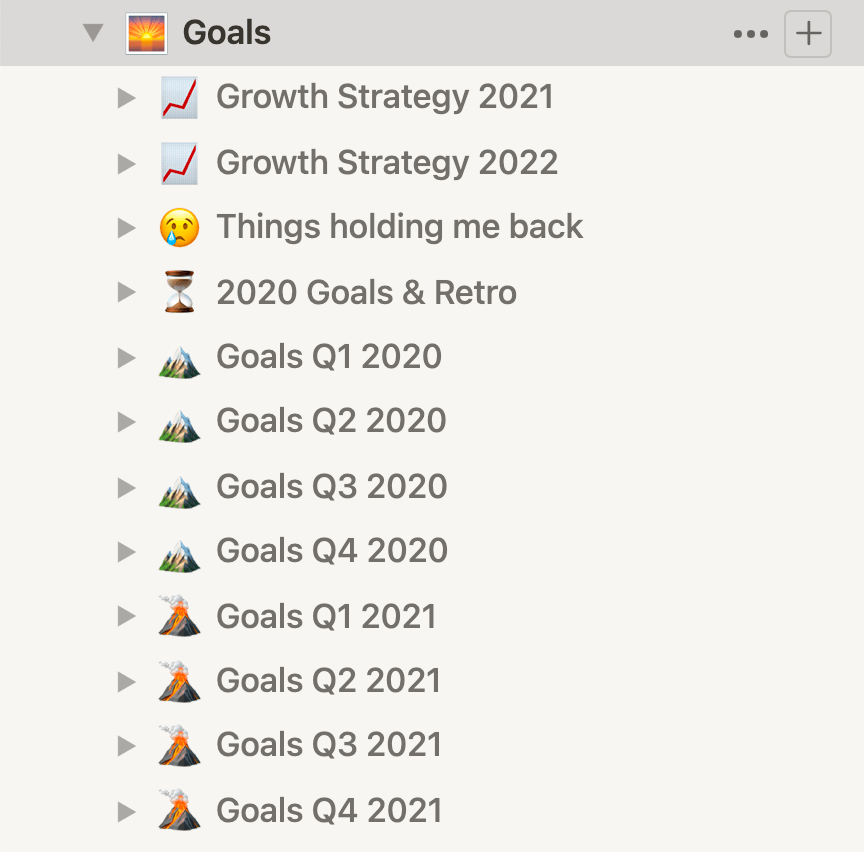
Task: Click the sunrise icon on Goals
Action: (148, 32)
